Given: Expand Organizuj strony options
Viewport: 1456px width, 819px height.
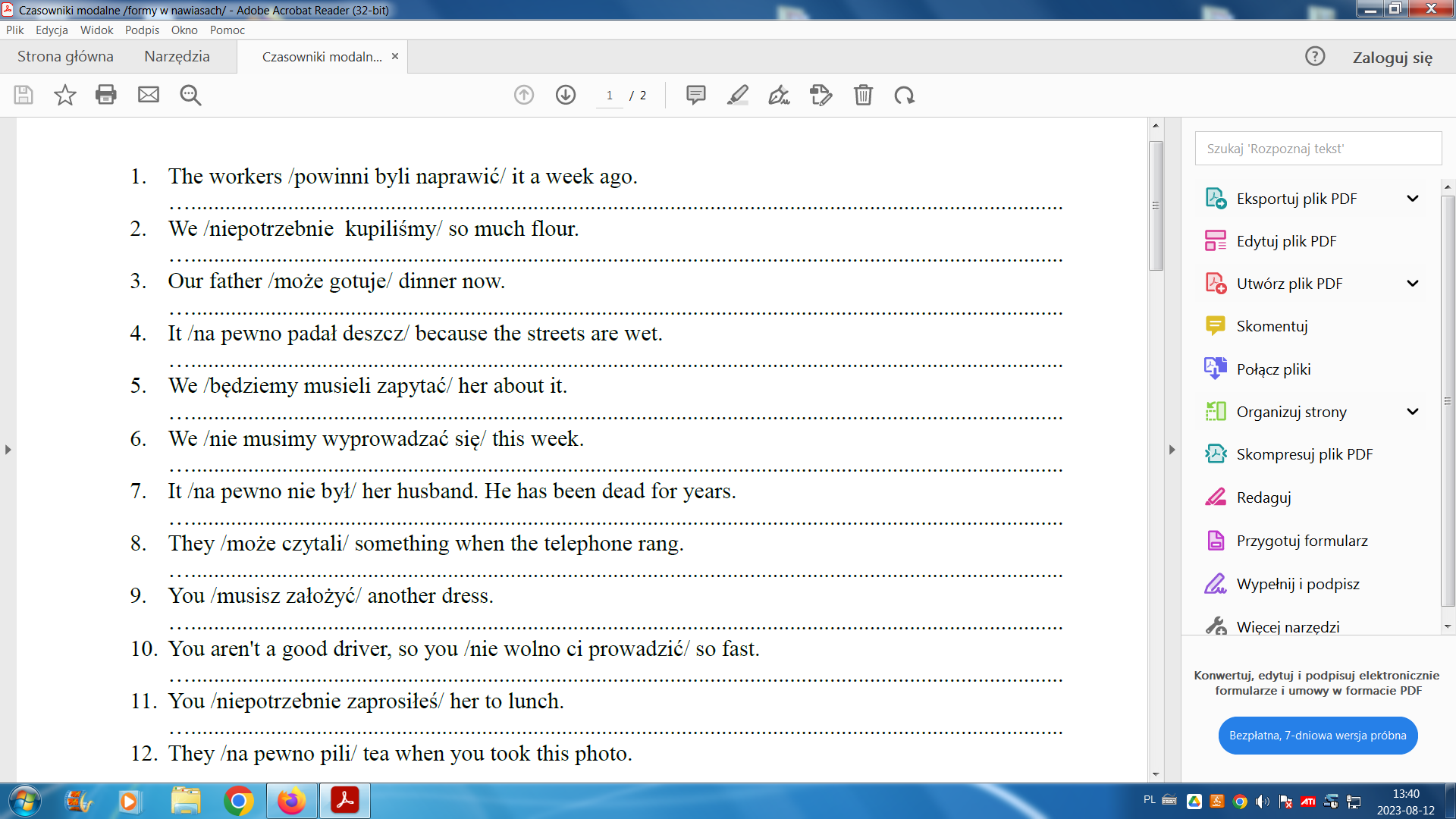Looking at the screenshot, I should click(x=1412, y=412).
